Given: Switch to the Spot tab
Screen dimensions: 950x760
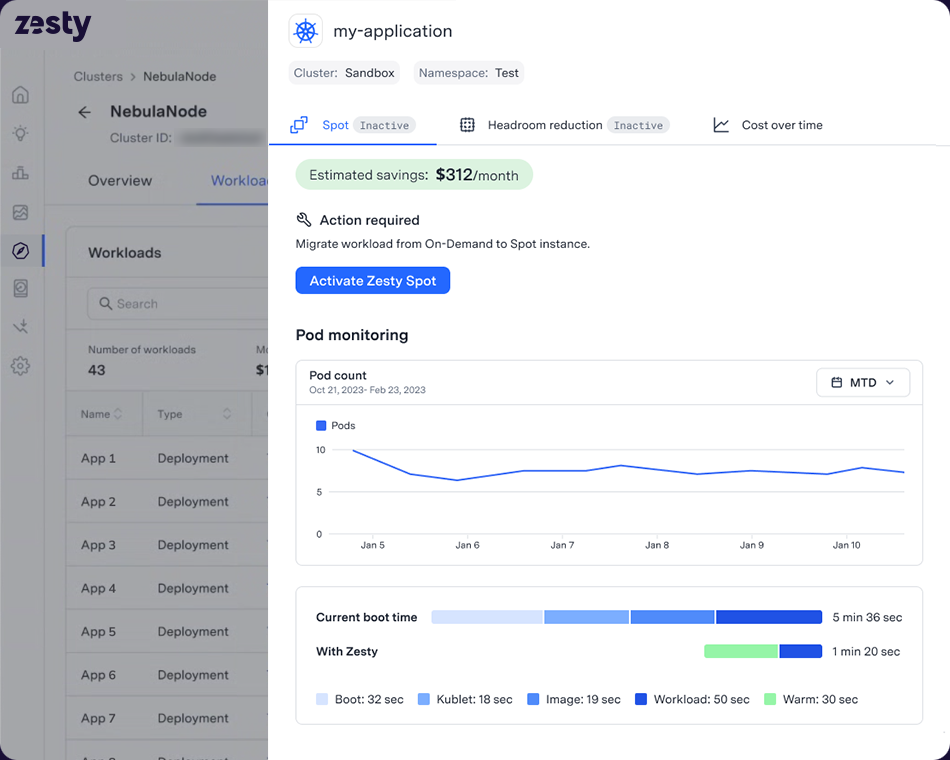Looking at the screenshot, I should [353, 125].
